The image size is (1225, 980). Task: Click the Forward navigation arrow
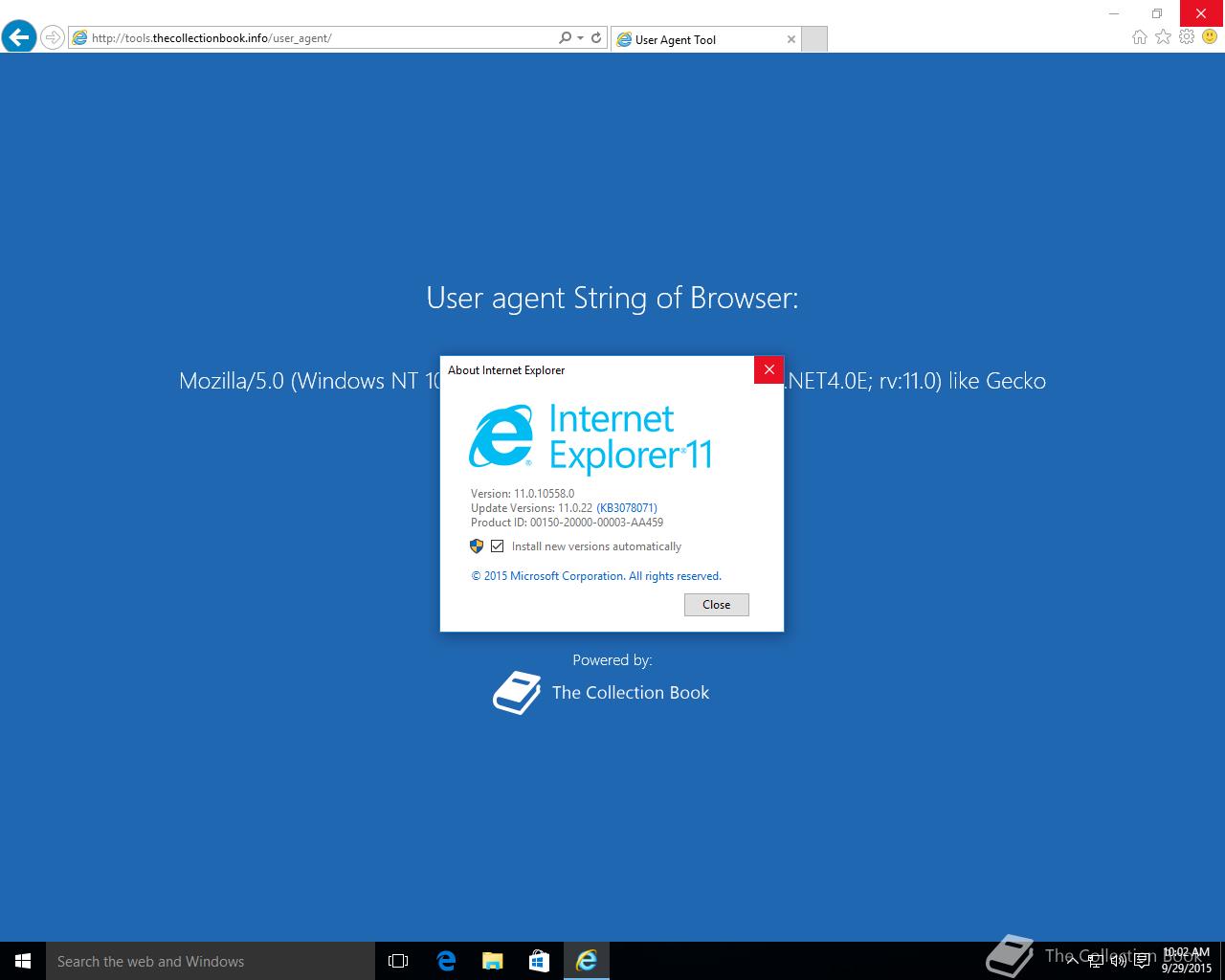53,38
